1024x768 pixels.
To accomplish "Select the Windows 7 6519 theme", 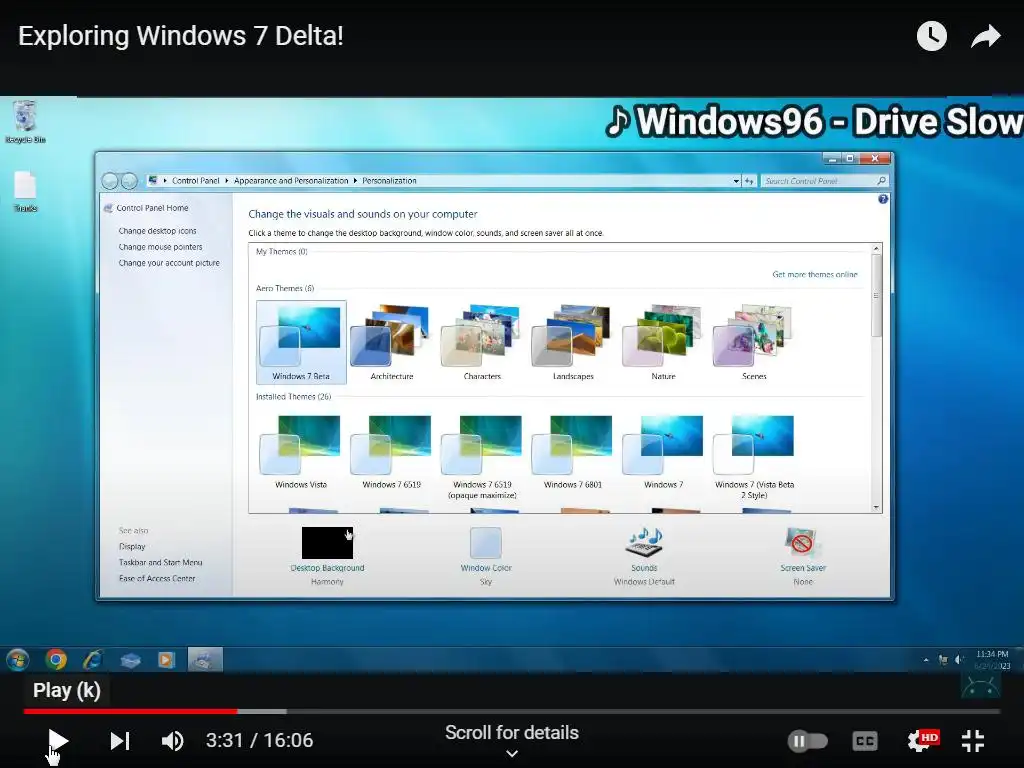I will (x=391, y=453).
